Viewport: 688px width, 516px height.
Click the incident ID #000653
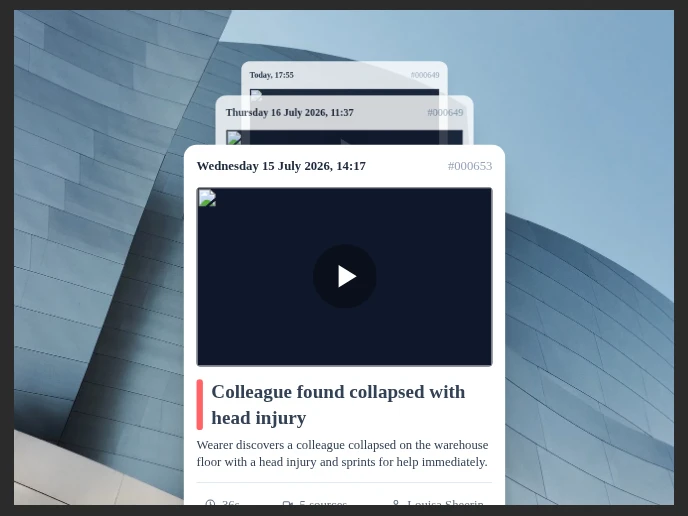pos(470,166)
